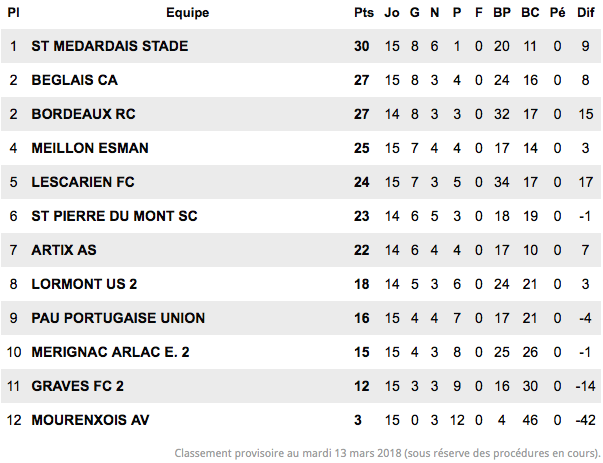Click the ARTIX AS team name

point(64,250)
